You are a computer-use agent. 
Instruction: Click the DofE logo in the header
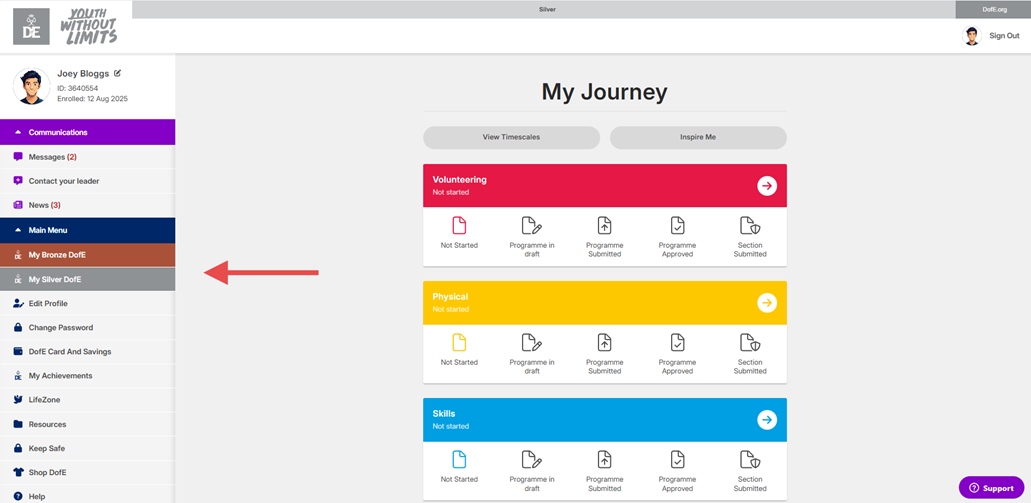point(31,26)
